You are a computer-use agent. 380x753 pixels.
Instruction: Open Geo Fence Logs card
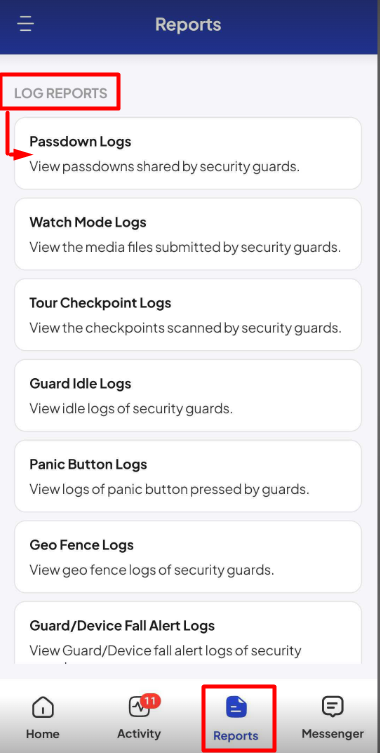188,557
